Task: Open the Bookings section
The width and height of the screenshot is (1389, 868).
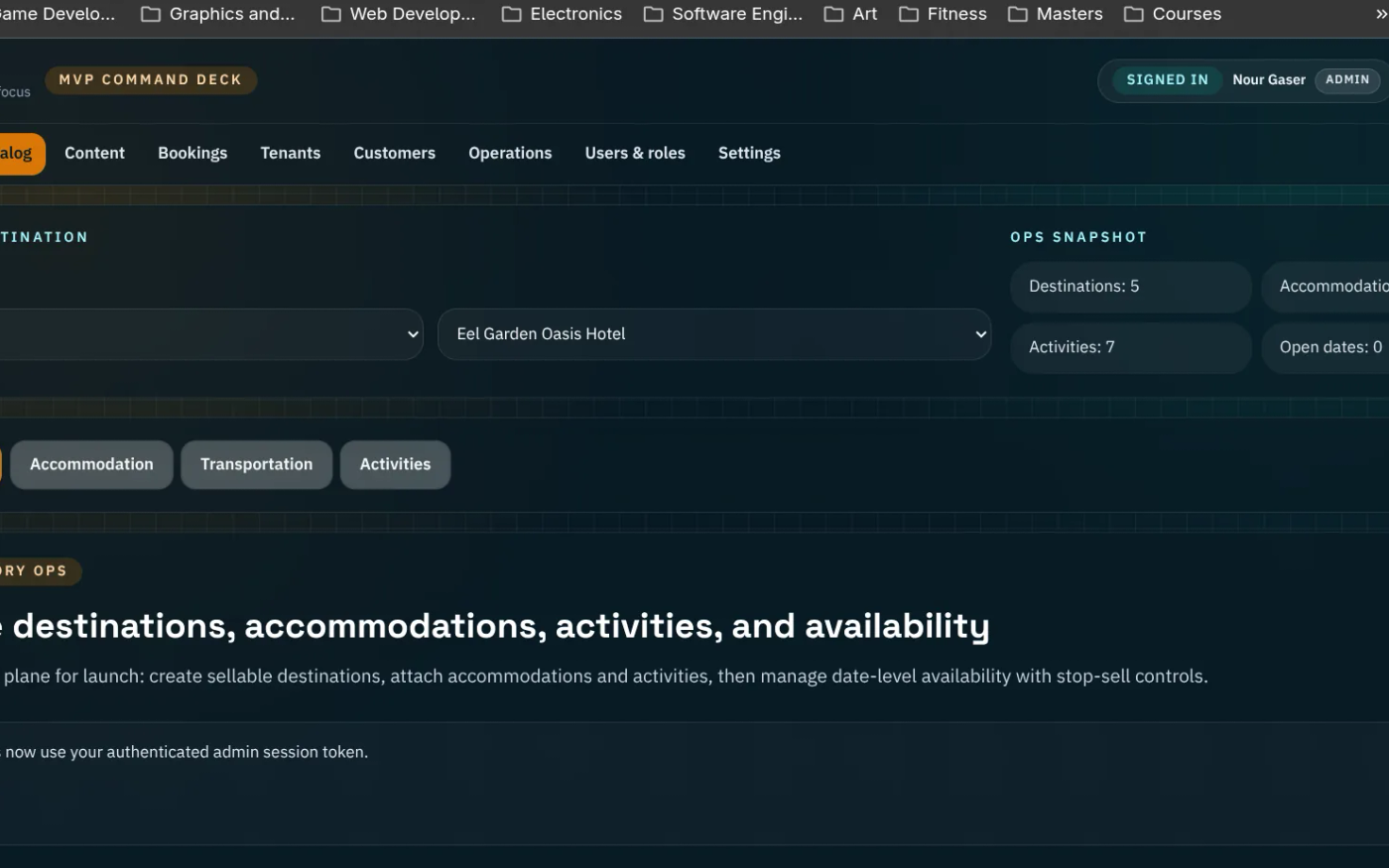Action: coord(192,153)
